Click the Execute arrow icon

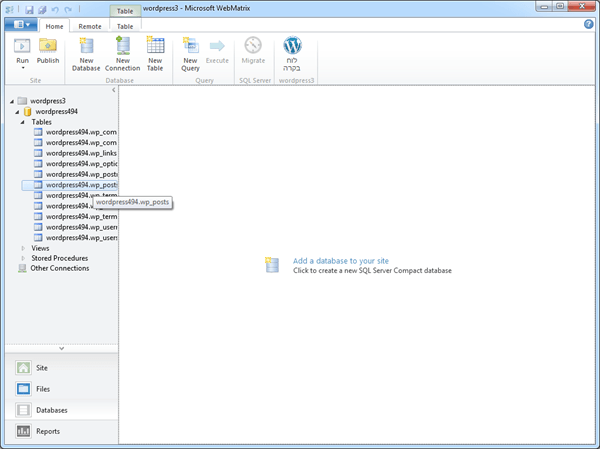coord(217,46)
